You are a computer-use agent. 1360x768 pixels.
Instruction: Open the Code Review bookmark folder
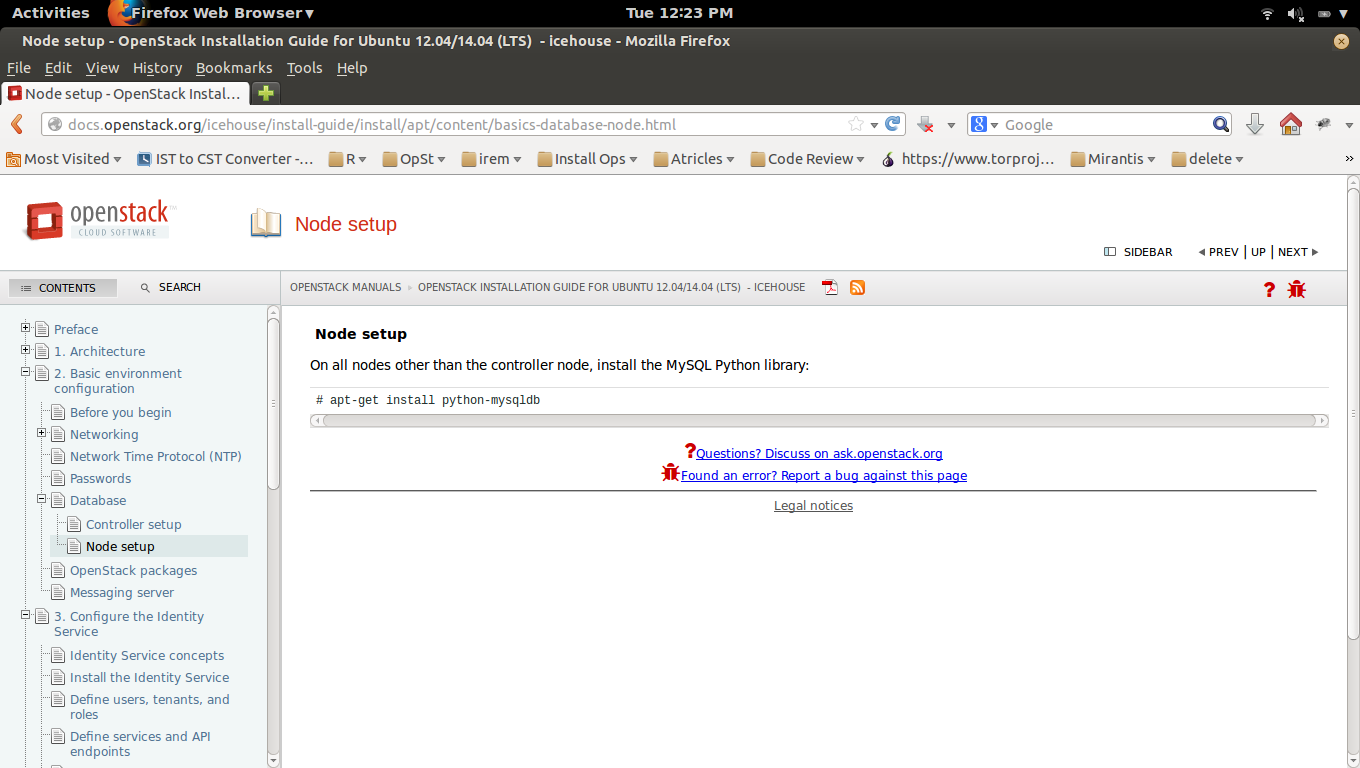click(808, 158)
